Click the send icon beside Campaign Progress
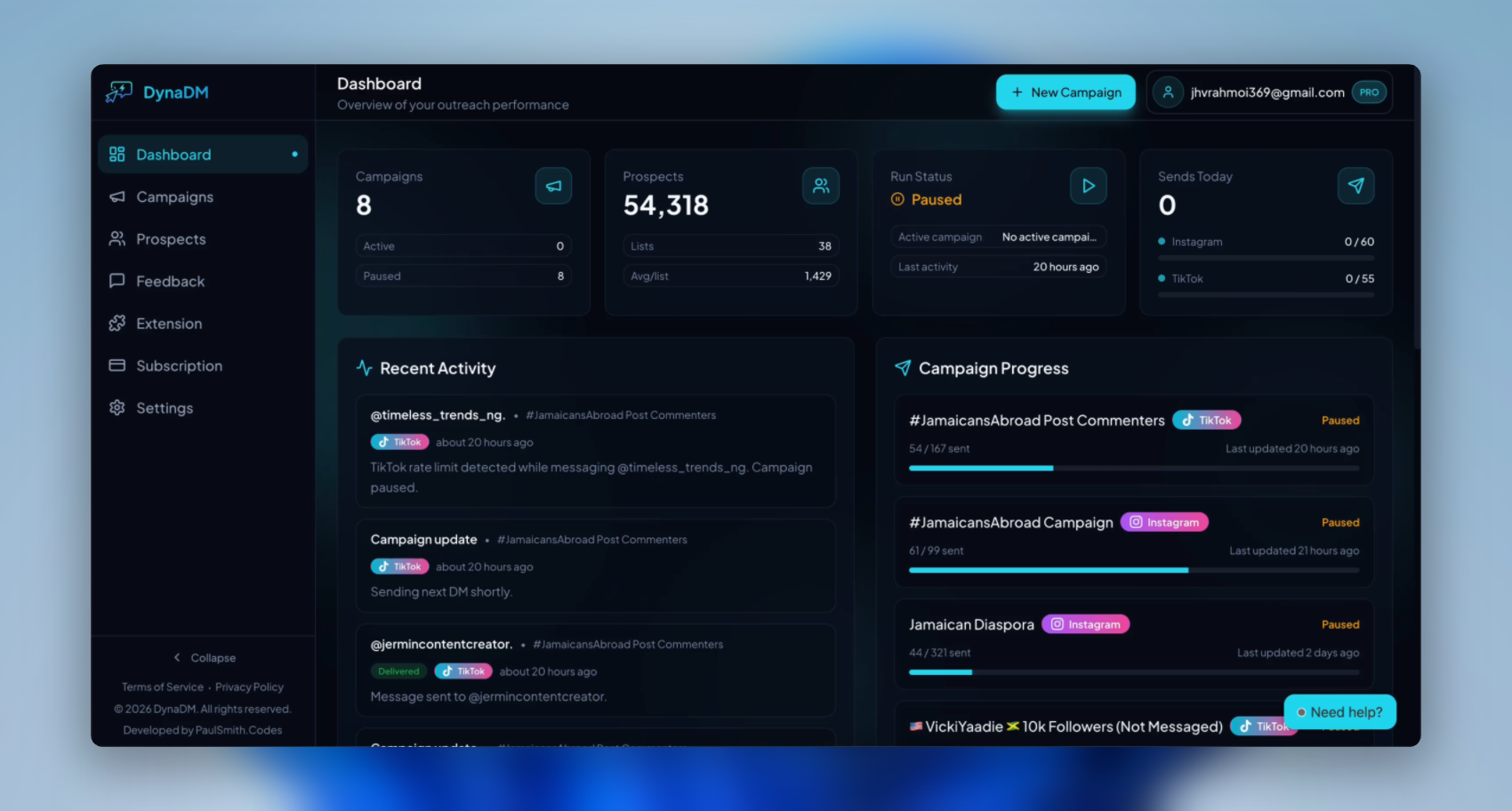The image size is (1512, 811). click(x=901, y=367)
